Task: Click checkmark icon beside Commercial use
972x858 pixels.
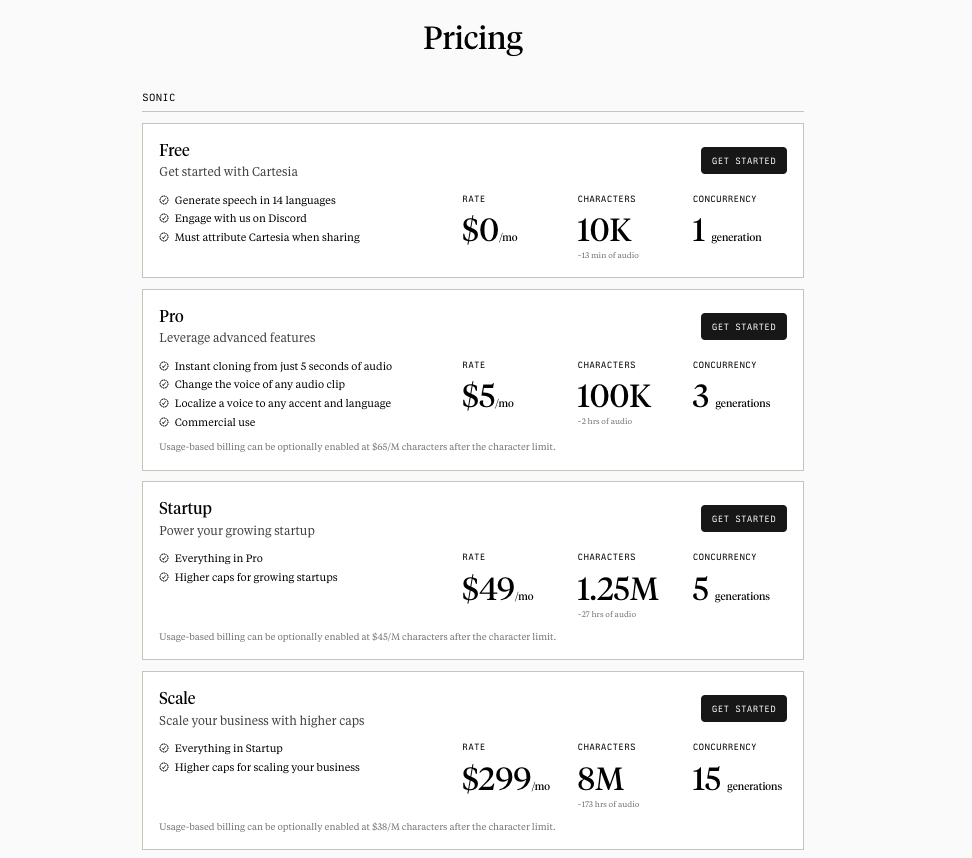Action: (164, 422)
